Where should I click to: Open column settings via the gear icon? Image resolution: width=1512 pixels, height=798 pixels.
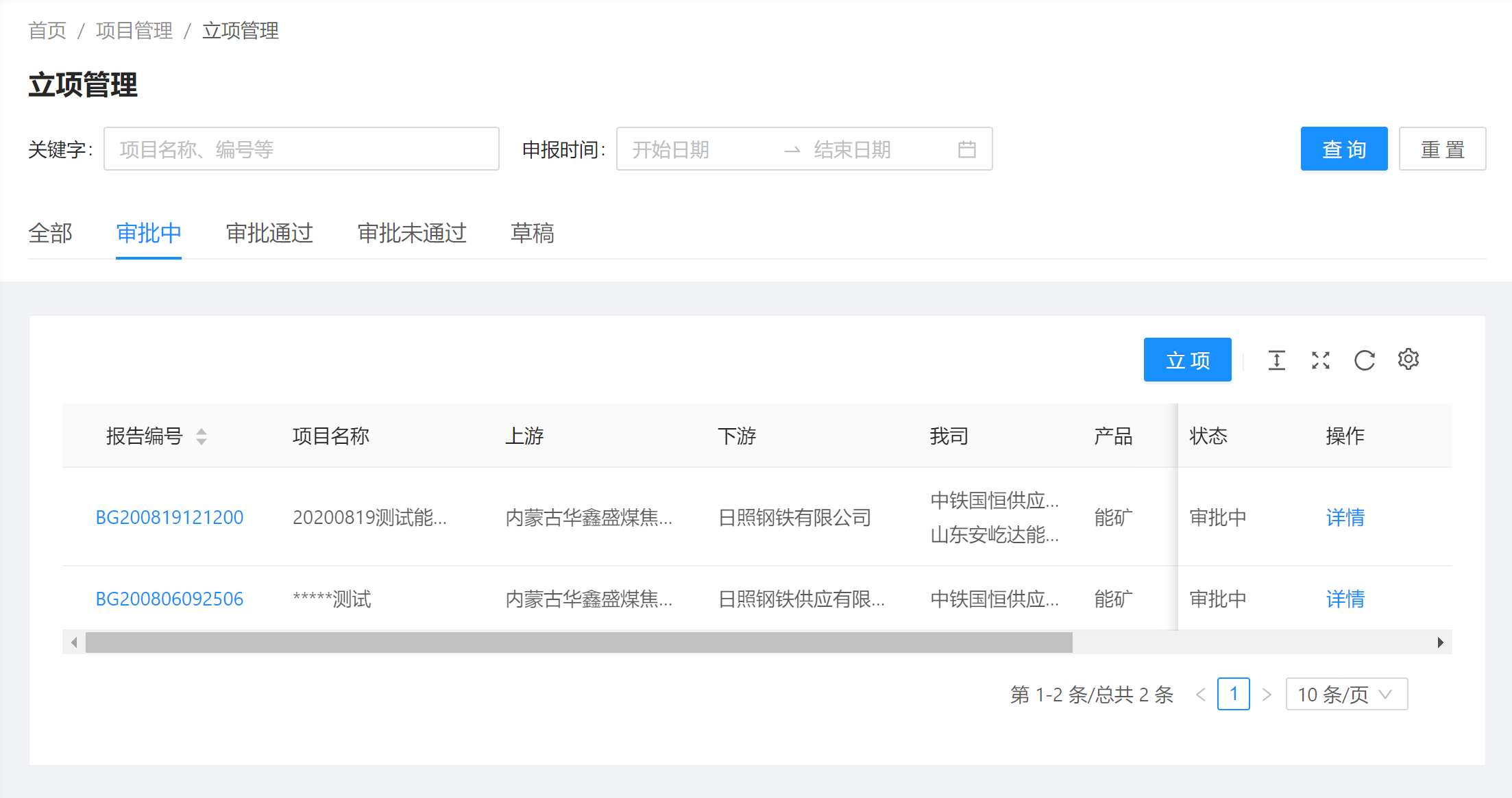[x=1408, y=359]
